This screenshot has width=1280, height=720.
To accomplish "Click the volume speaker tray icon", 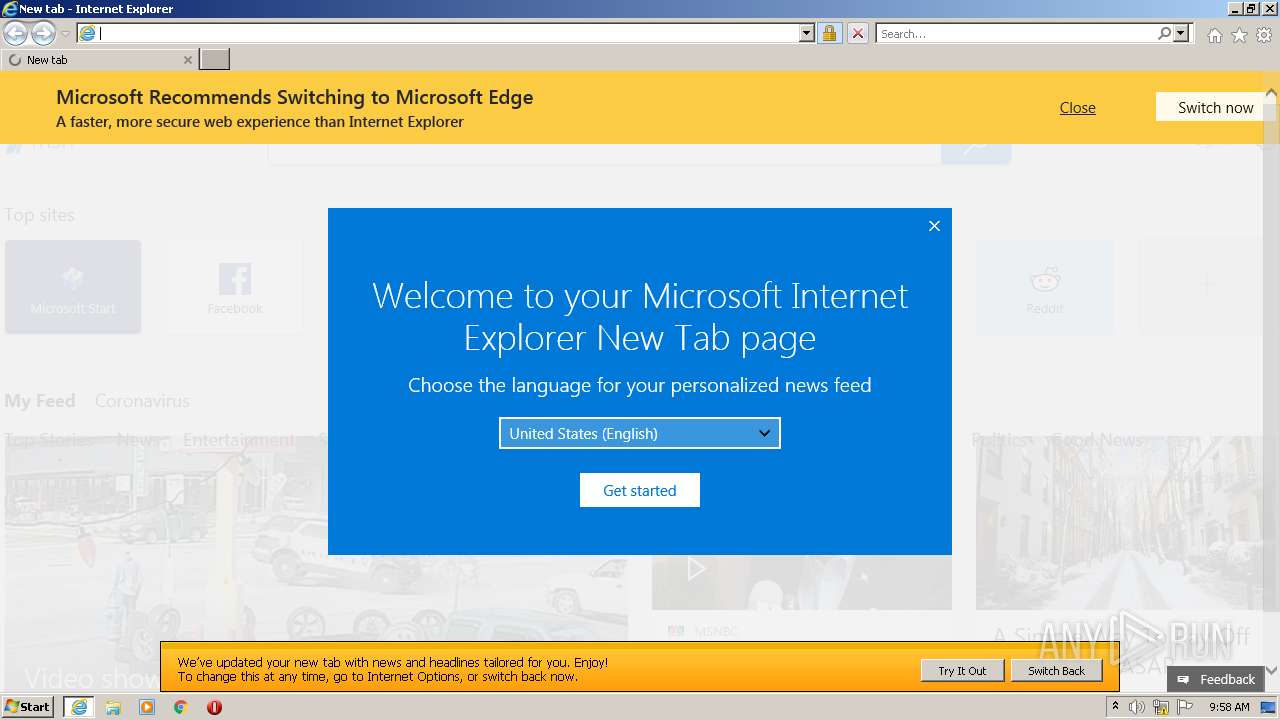I will click(x=1137, y=707).
